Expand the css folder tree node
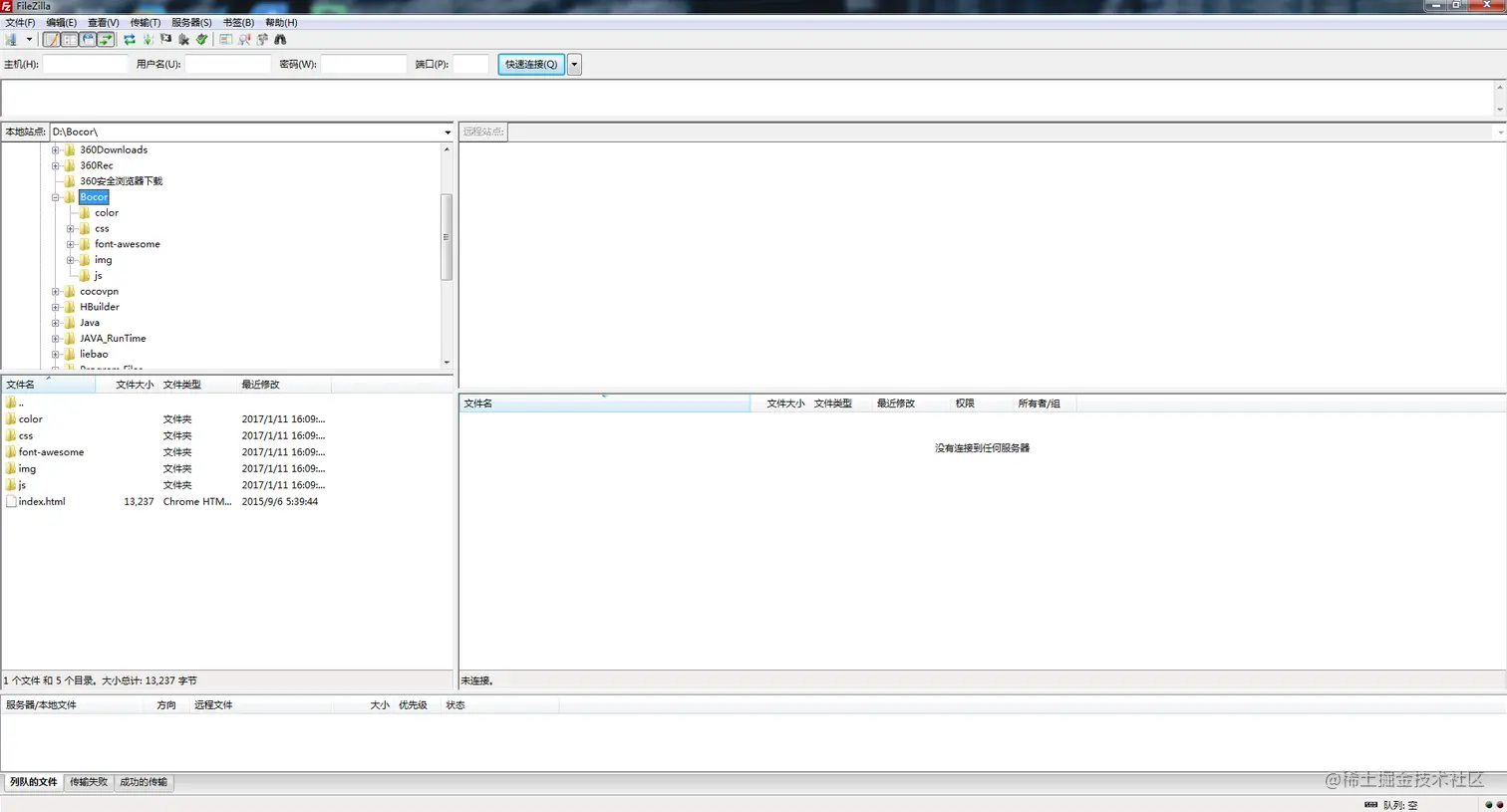The height and width of the screenshot is (812, 1507). tap(71, 229)
